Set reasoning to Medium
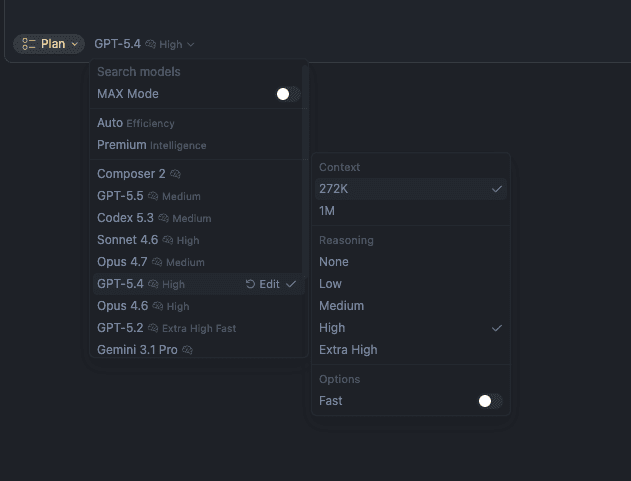This screenshot has width=631, height=481. click(x=410, y=306)
